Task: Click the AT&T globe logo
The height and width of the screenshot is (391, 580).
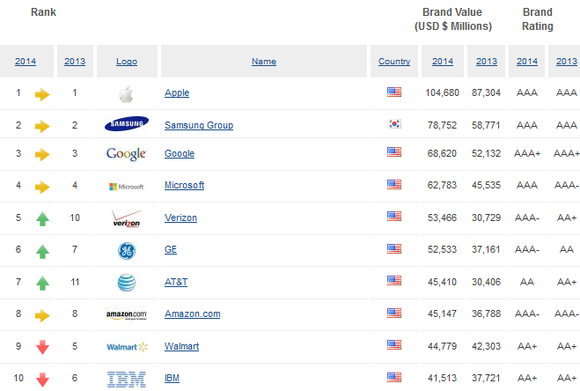Action: click(127, 283)
